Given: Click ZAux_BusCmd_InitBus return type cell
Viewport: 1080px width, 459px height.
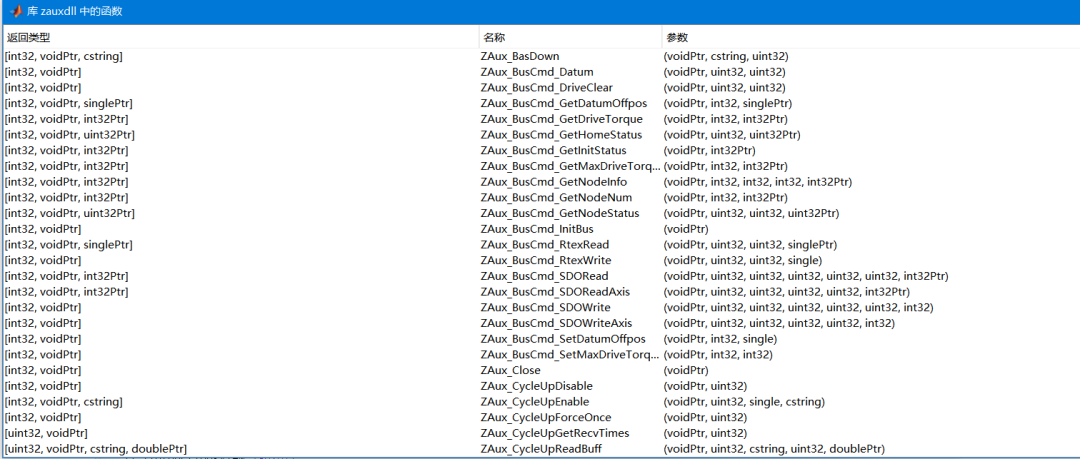Looking at the screenshot, I should tap(43, 229).
